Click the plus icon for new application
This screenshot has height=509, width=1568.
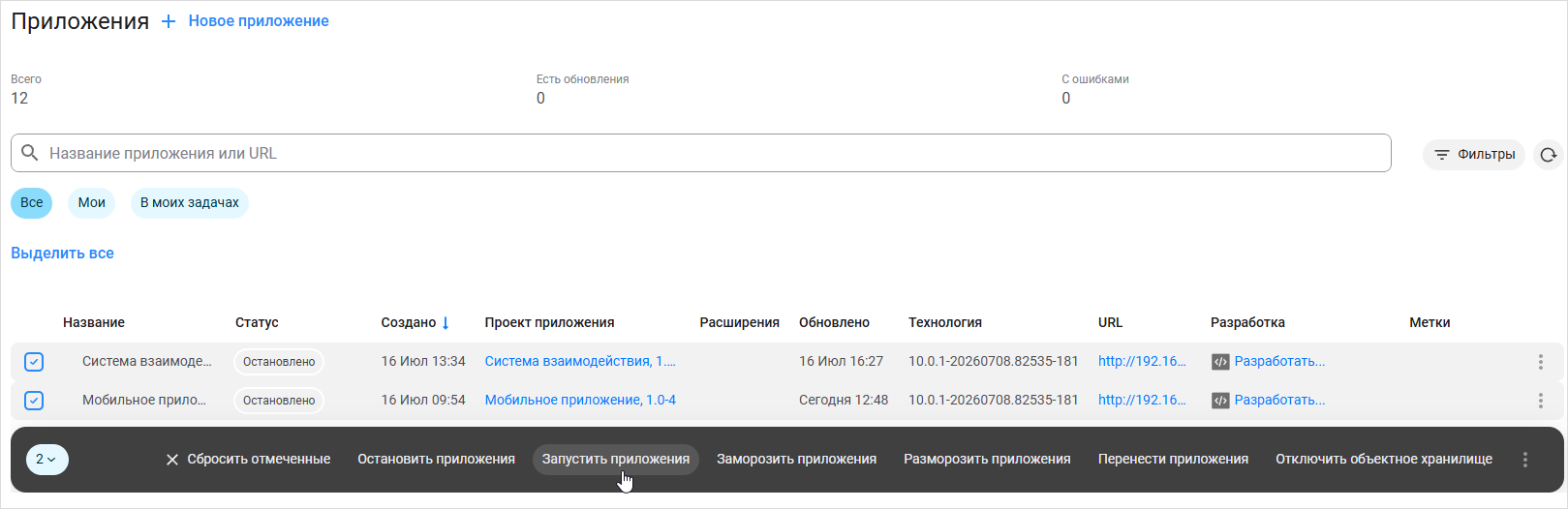(x=169, y=21)
